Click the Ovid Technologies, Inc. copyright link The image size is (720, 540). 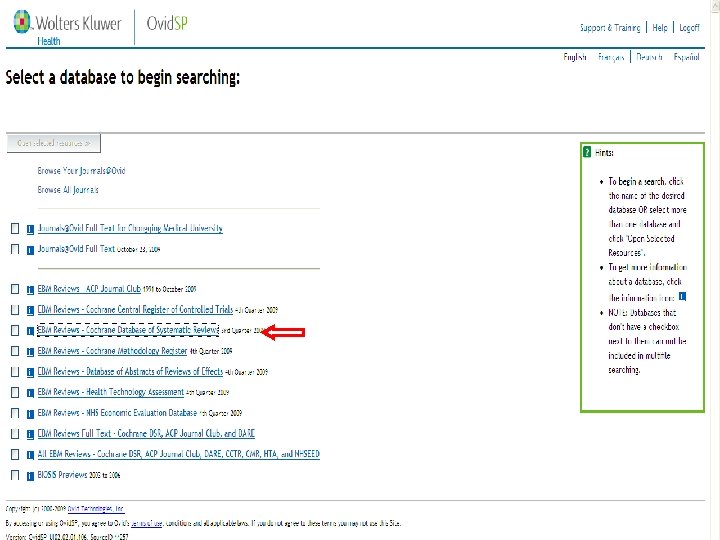[96, 509]
